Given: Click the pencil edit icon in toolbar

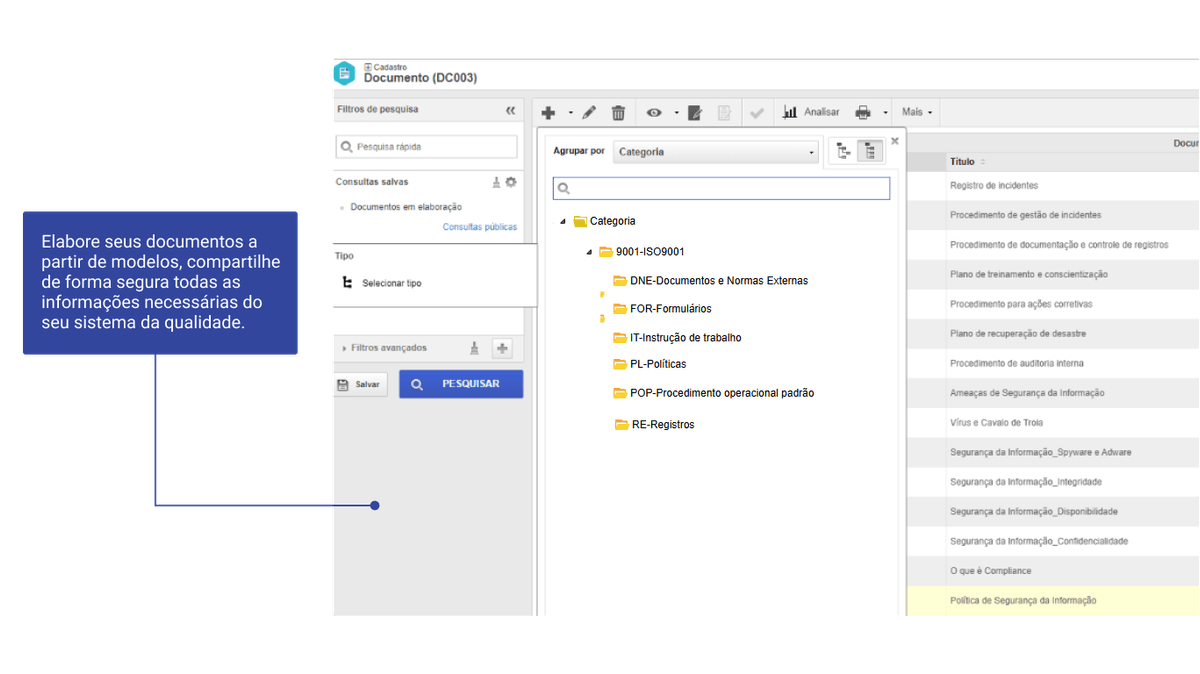Looking at the screenshot, I should [x=589, y=113].
